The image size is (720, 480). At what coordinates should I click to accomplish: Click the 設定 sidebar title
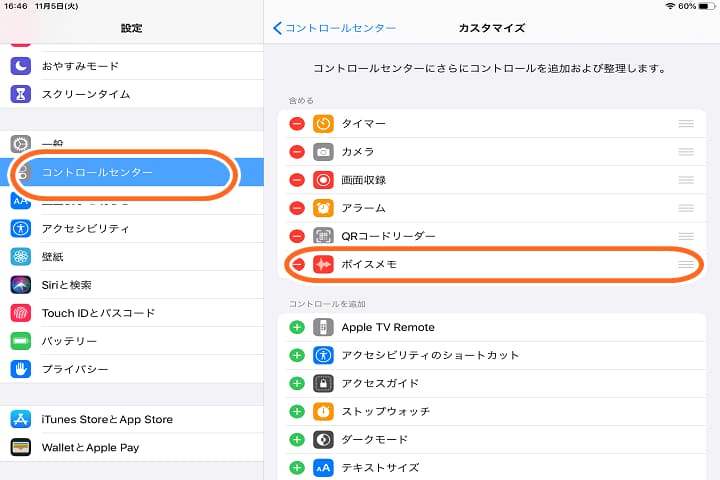pyautogui.click(x=131, y=28)
